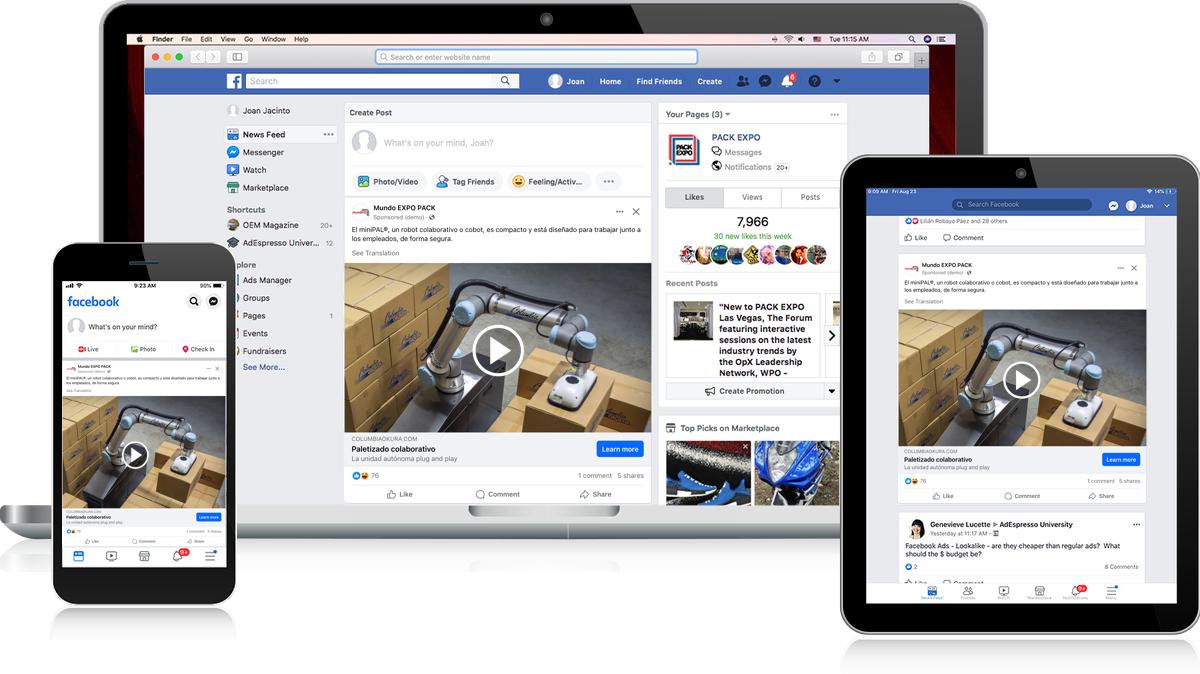Image resolution: width=1200 pixels, height=674 pixels.
Task: Tap the Messenger icon in tablet header
Action: tap(1113, 205)
